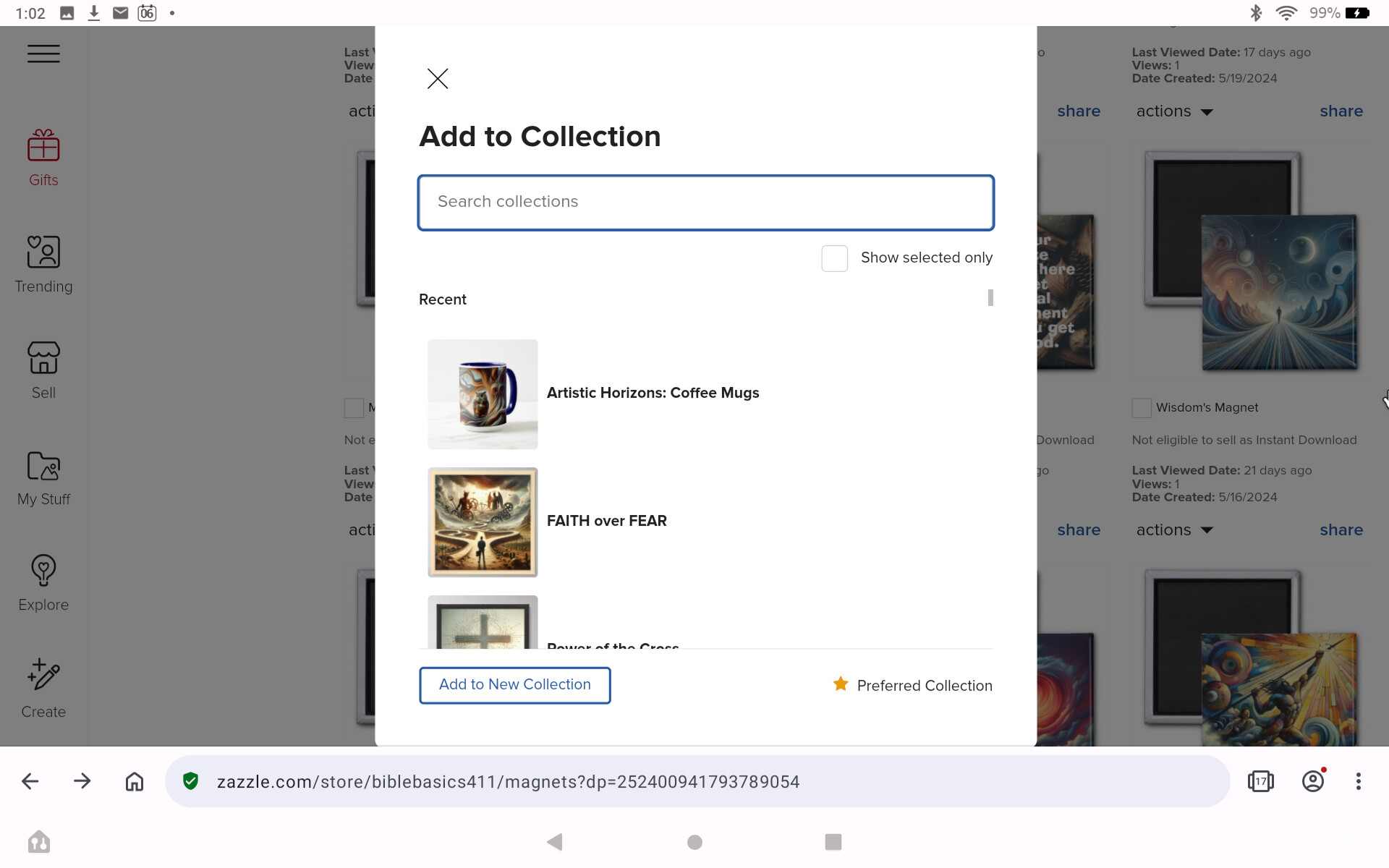Viewport: 1389px width, 868px height.
Task: Tap the home app icon bottom-left
Action: [39, 842]
